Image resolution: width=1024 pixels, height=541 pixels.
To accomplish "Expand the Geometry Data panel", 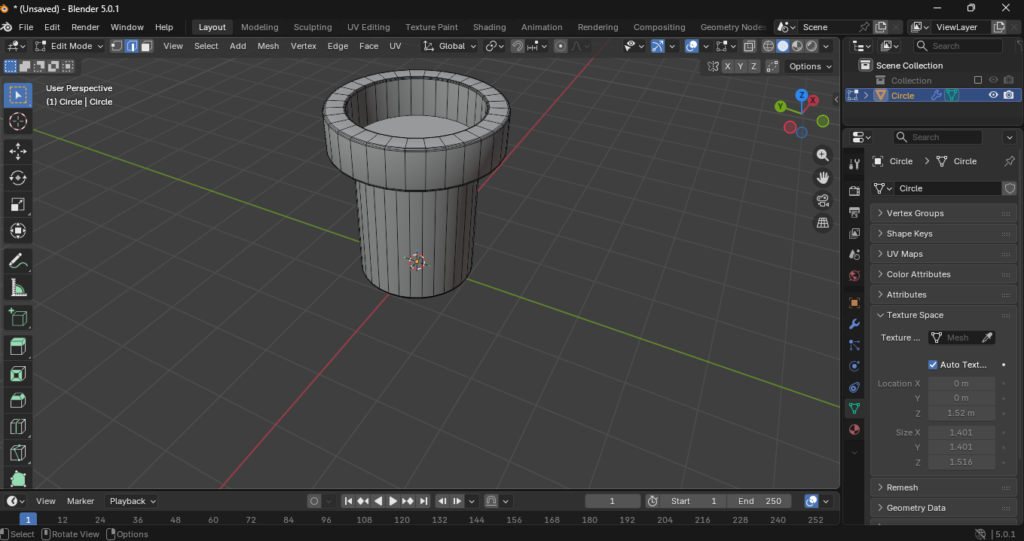I will click(915, 508).
